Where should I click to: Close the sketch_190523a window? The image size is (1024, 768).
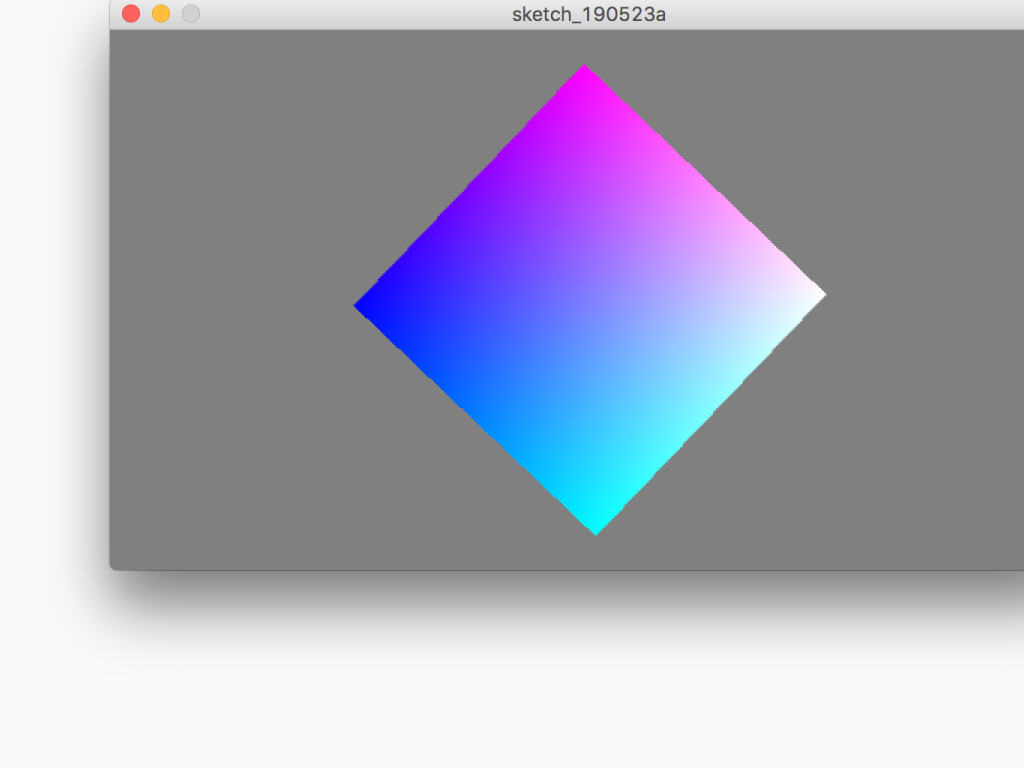(x=131, y=14)
